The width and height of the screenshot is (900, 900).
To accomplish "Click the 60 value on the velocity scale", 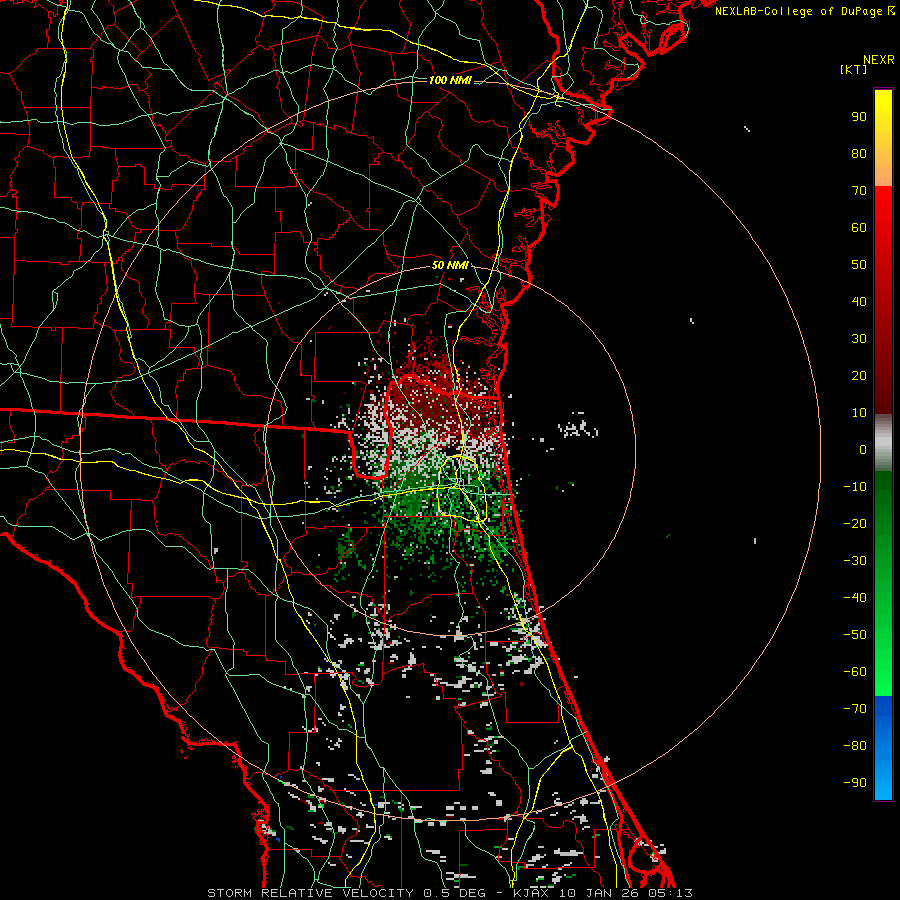I will (859, 227).
